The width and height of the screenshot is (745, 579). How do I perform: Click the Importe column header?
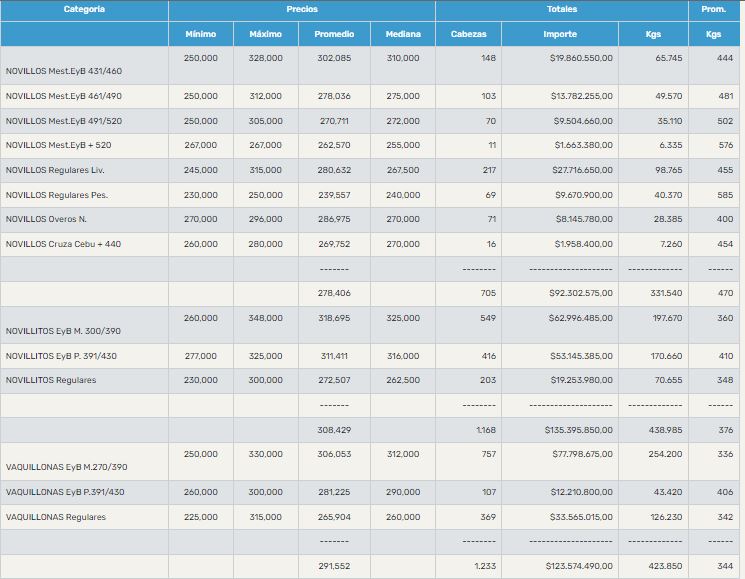pos(559,34)
